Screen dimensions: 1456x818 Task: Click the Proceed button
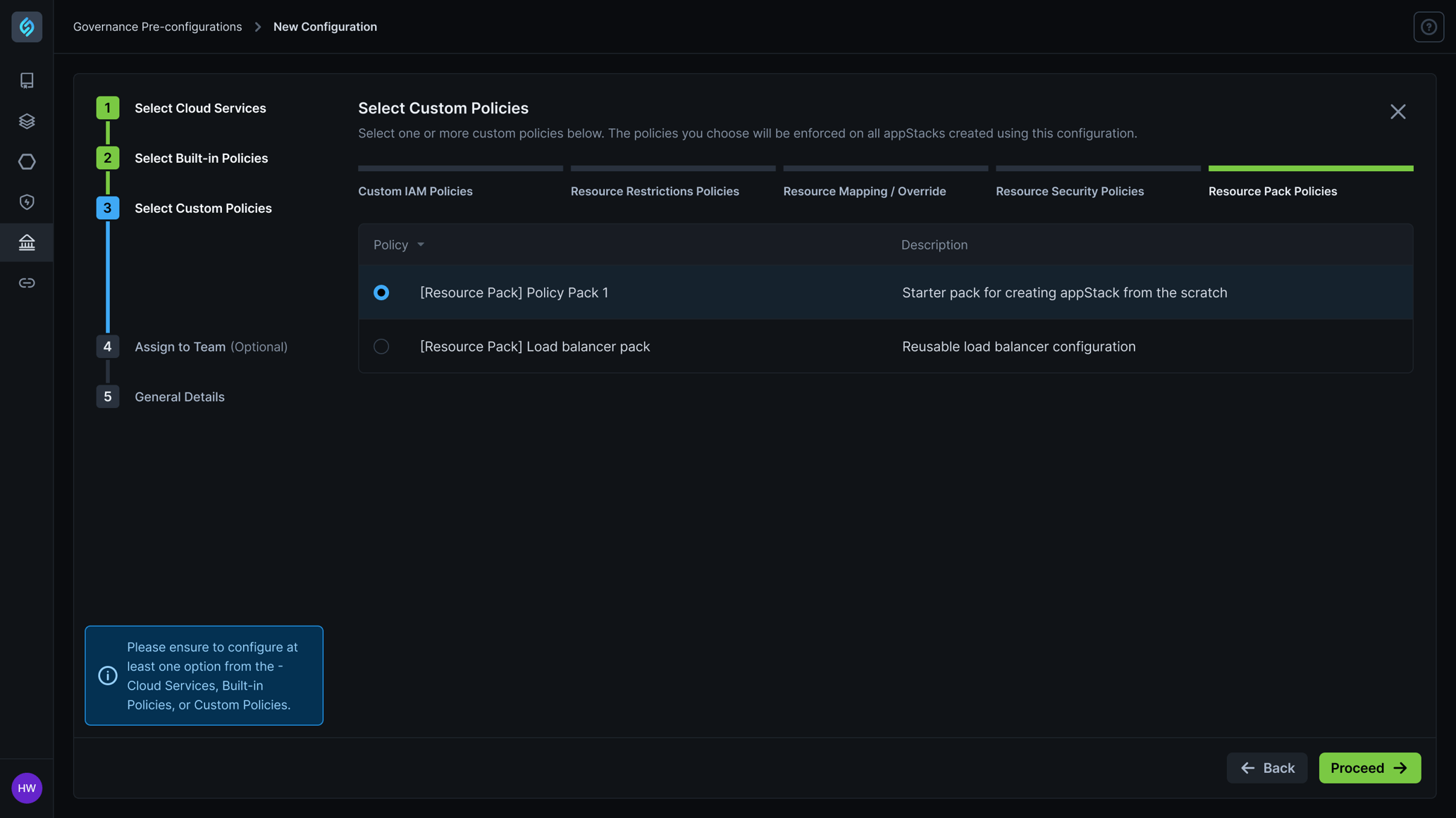tap(1369, 768)
